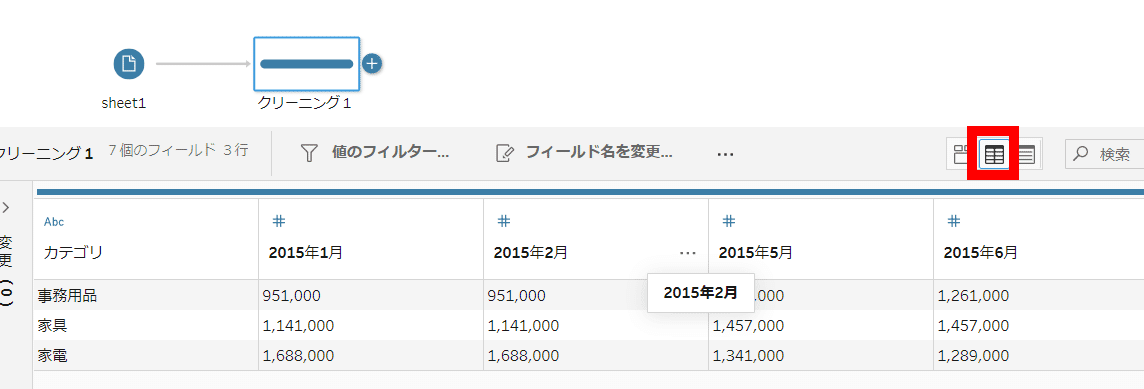The image size is (1144, 389).
Task: Add a step with the plus icon
Action: 372,63
